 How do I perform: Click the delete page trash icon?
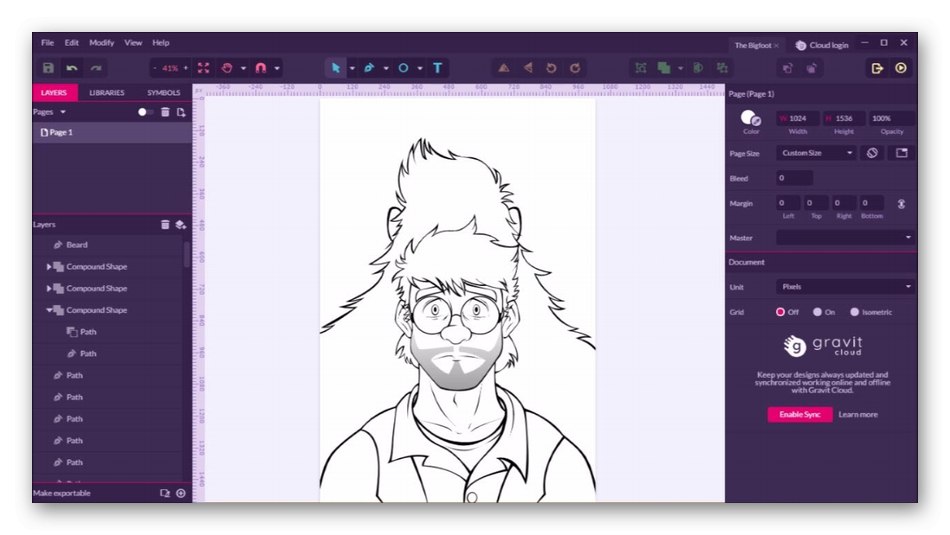point(165,112)
